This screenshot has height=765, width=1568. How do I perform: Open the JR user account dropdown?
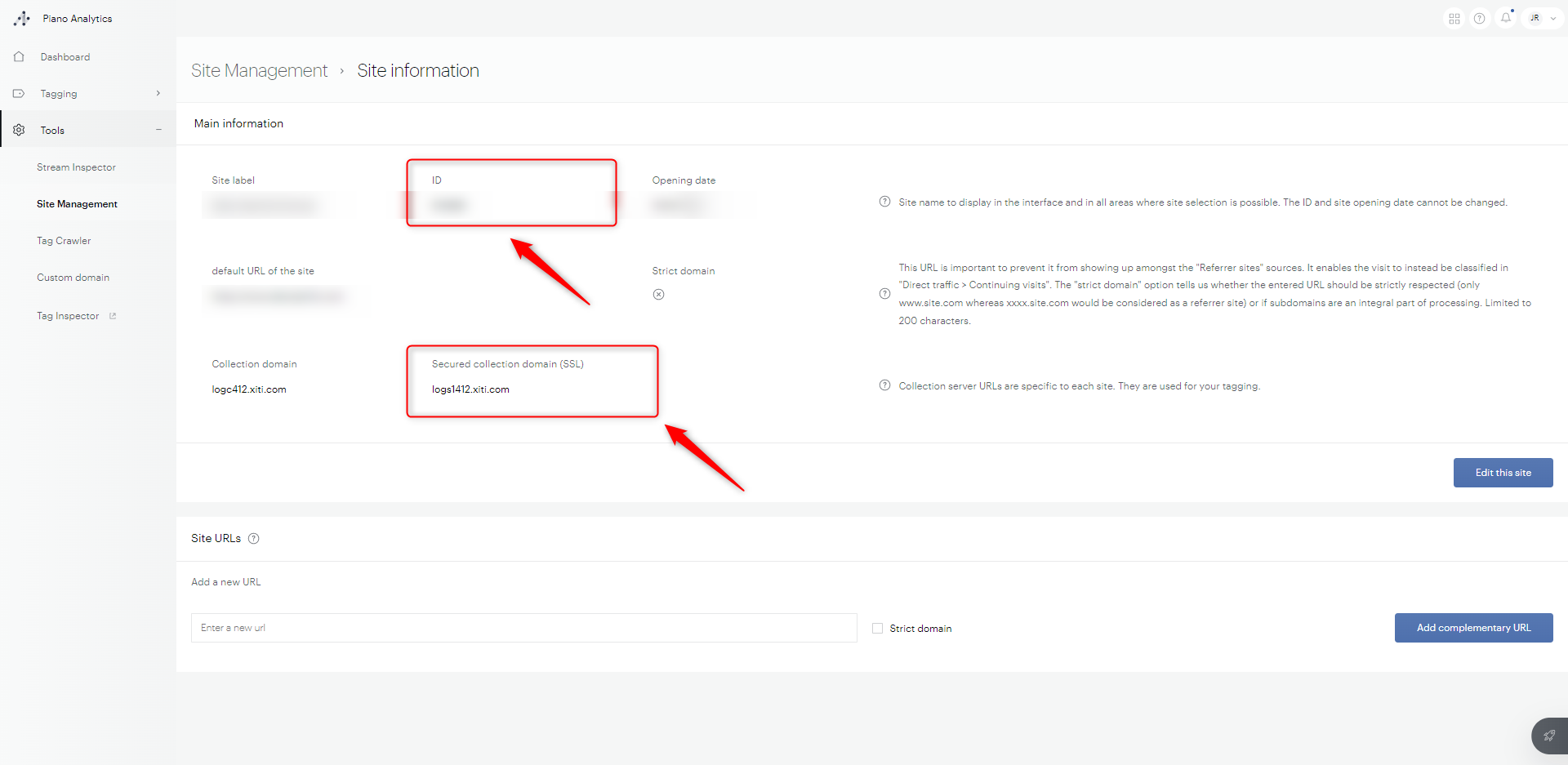pos(1542,19)
